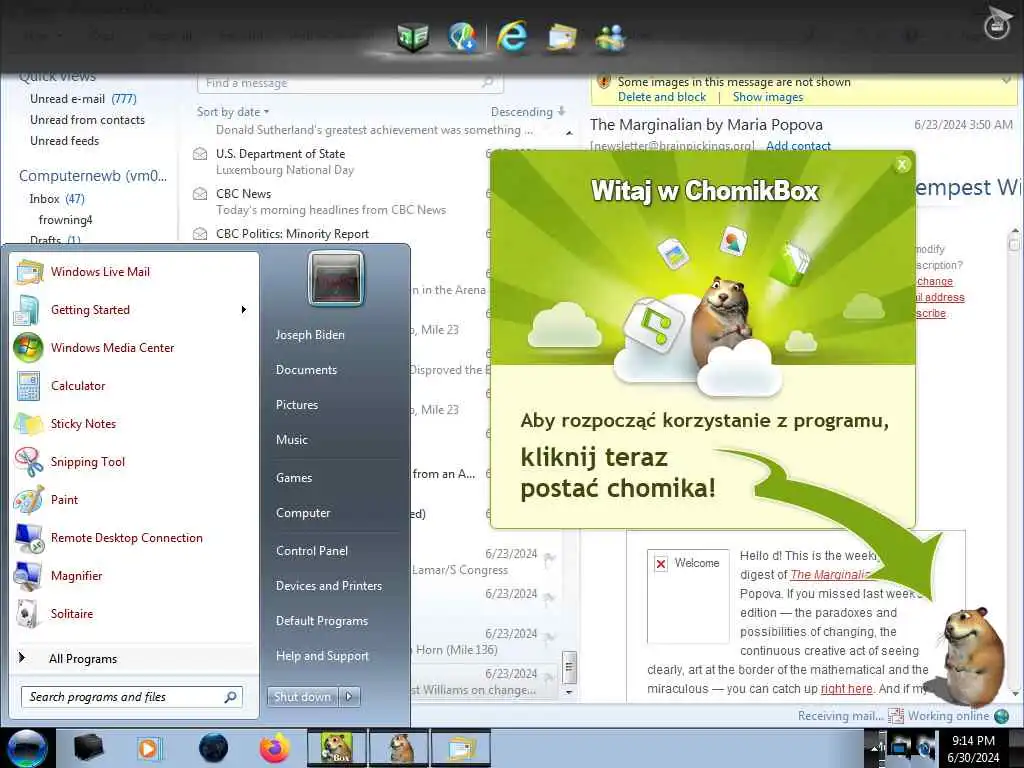Toggle flag on Horn (Mile 136) message
The height and width of the screenshot is (768, 1024).
pyautogui.click(x=551, y=638)
